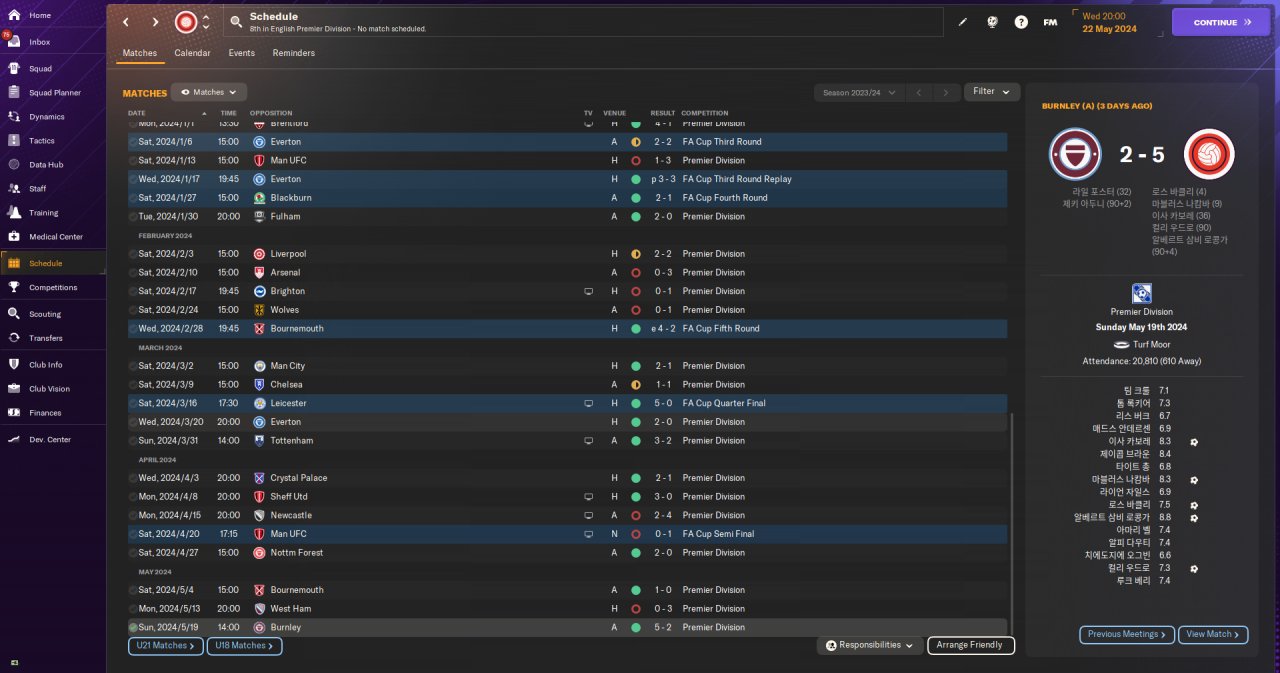Open the Club Info sidebar icon
Screen dimensions: 1280x673
tap(14, 364)
